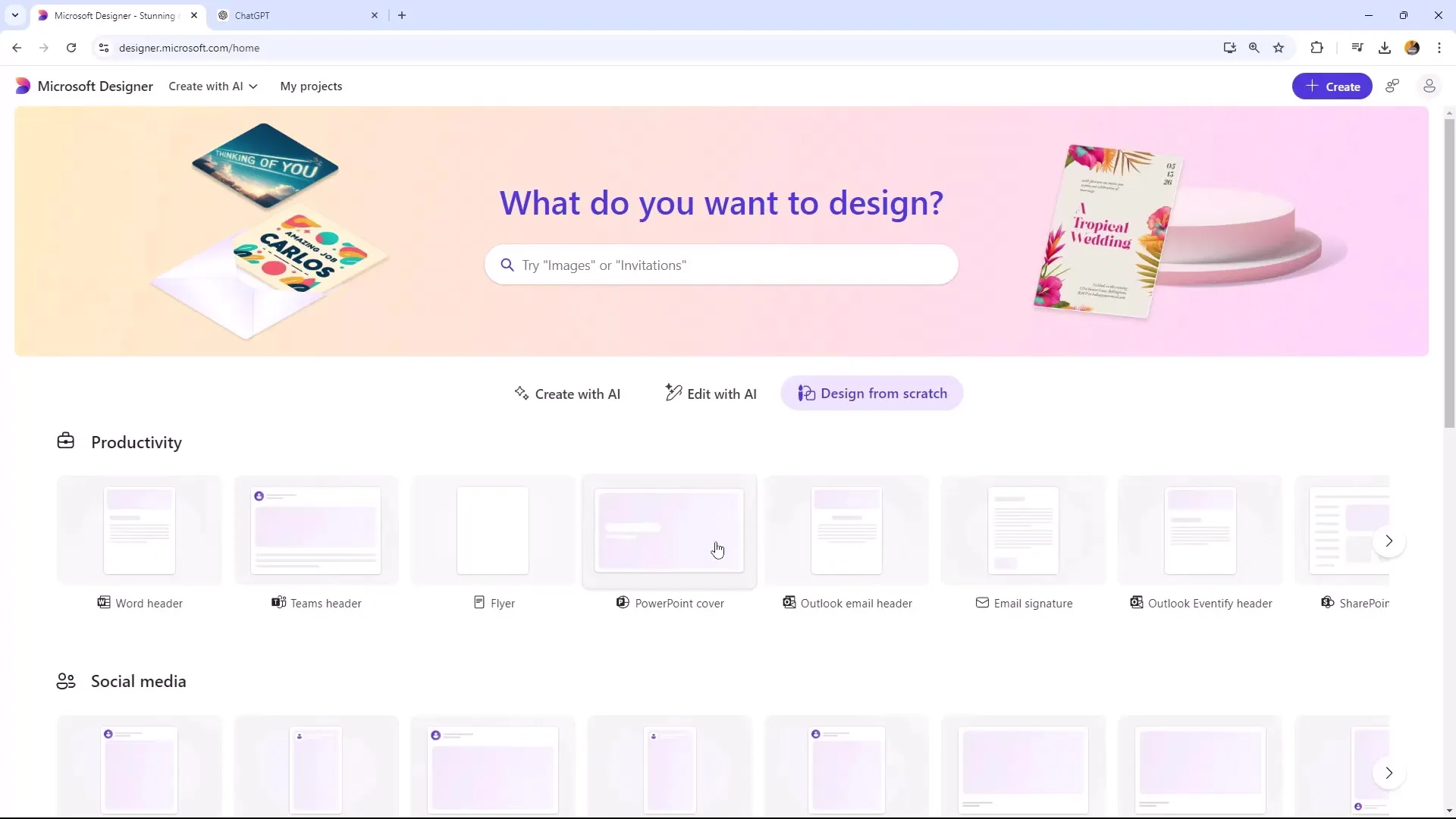Screen dimensions: 1456x819
Task: View site information icon in address bar
Action: click(x=104, y=48)
